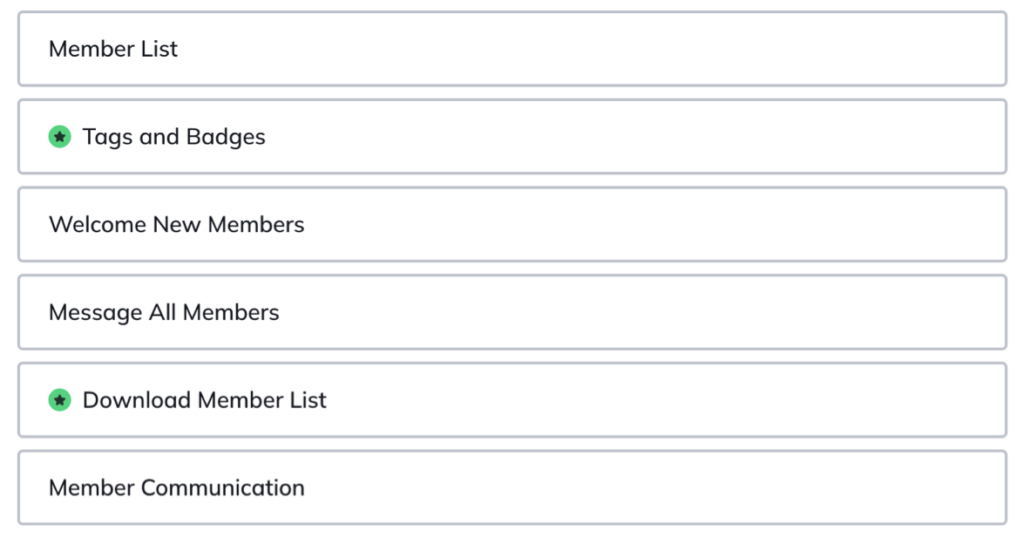1024x538 pixels.
Task: Click the Download Member List text label
Action: (204, 400)
